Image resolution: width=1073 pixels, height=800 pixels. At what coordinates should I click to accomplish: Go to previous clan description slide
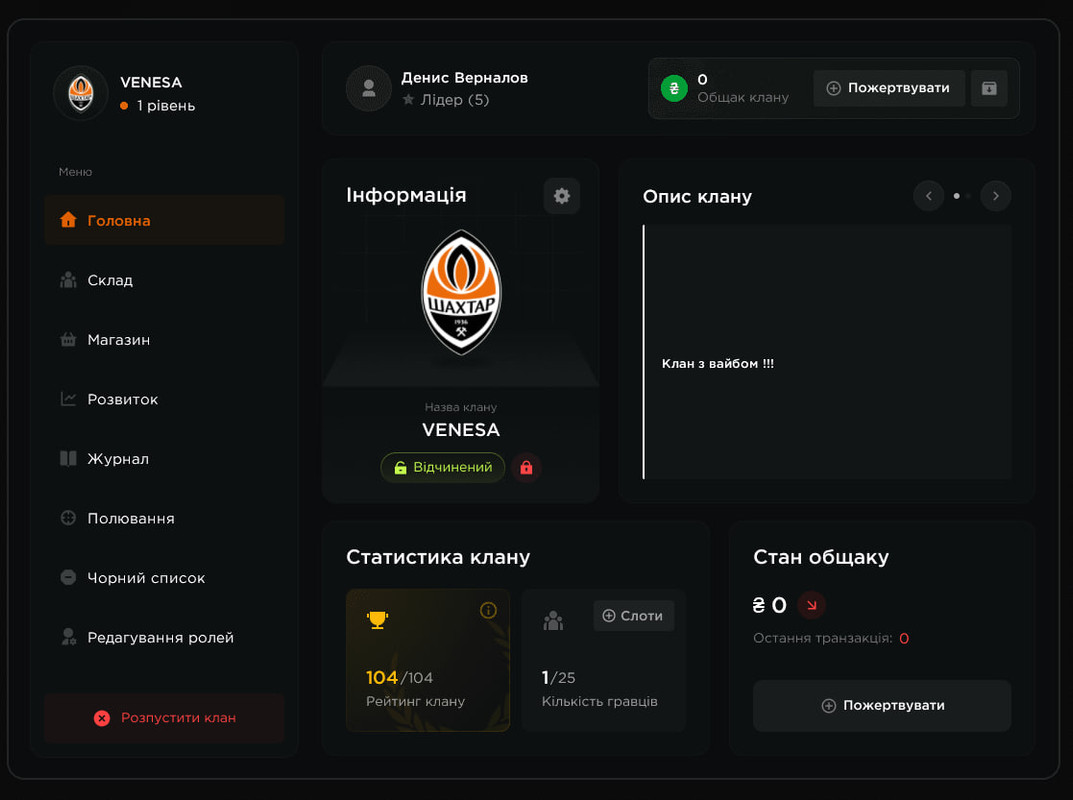929,196
